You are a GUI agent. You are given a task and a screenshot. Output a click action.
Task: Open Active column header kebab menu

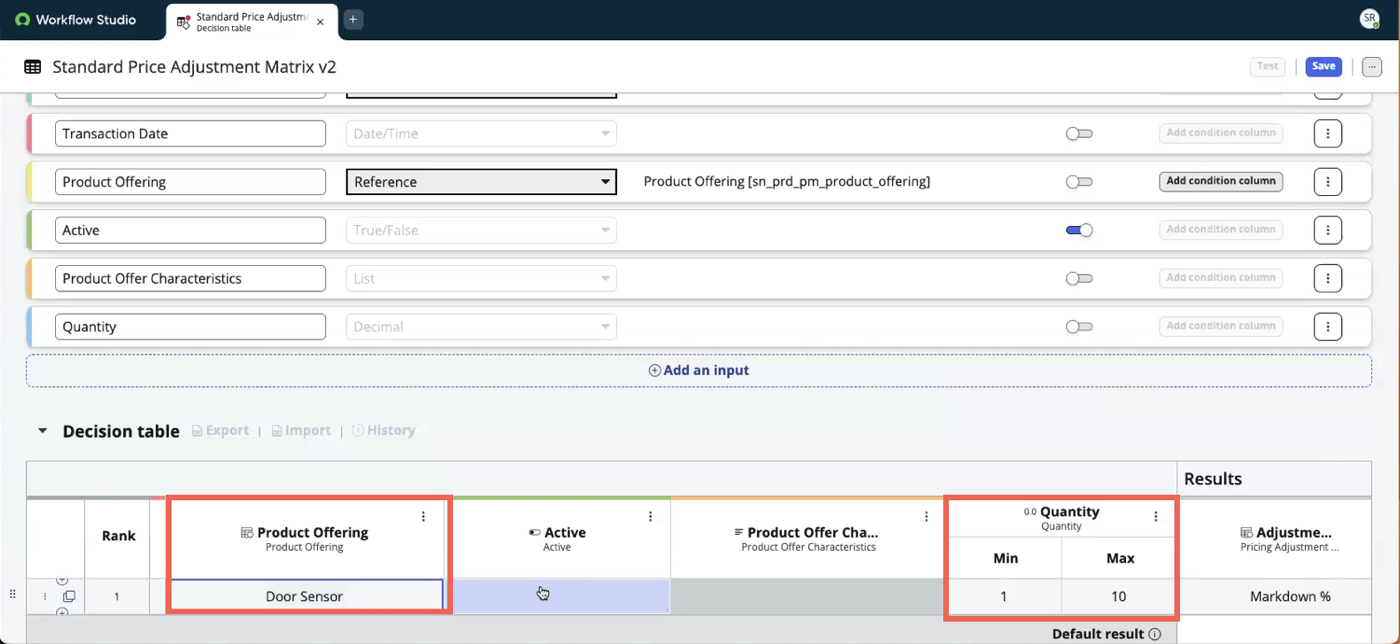(x=650, y=516)
